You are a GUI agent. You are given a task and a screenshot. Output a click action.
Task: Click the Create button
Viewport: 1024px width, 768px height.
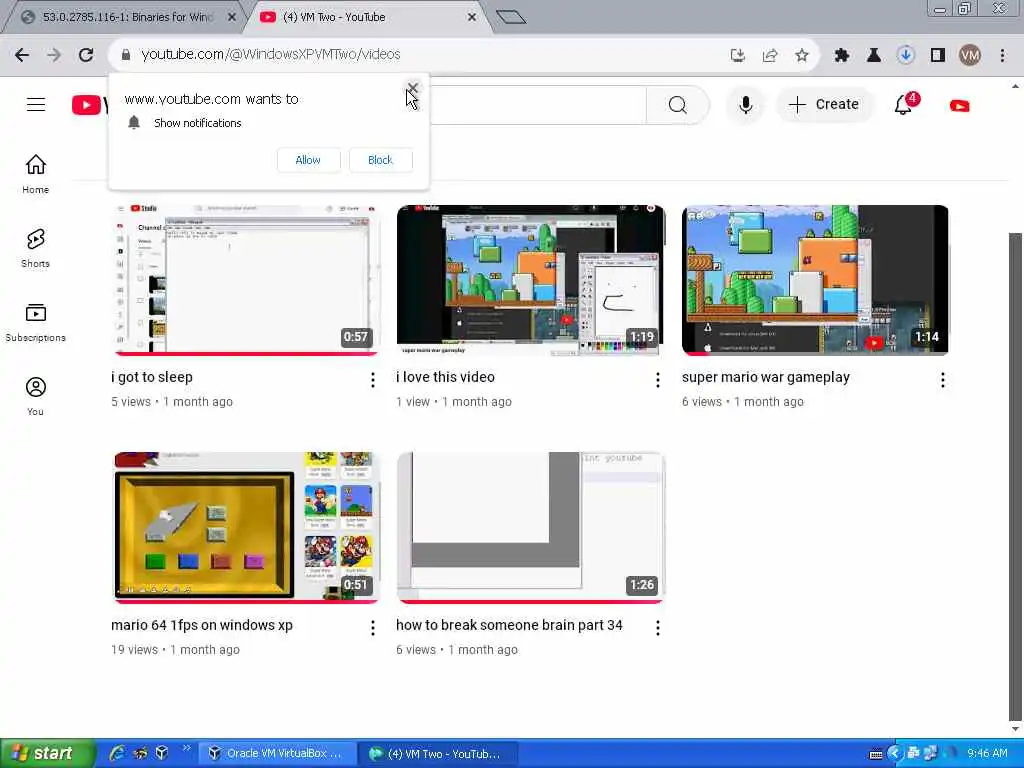(x=824, y=104)
